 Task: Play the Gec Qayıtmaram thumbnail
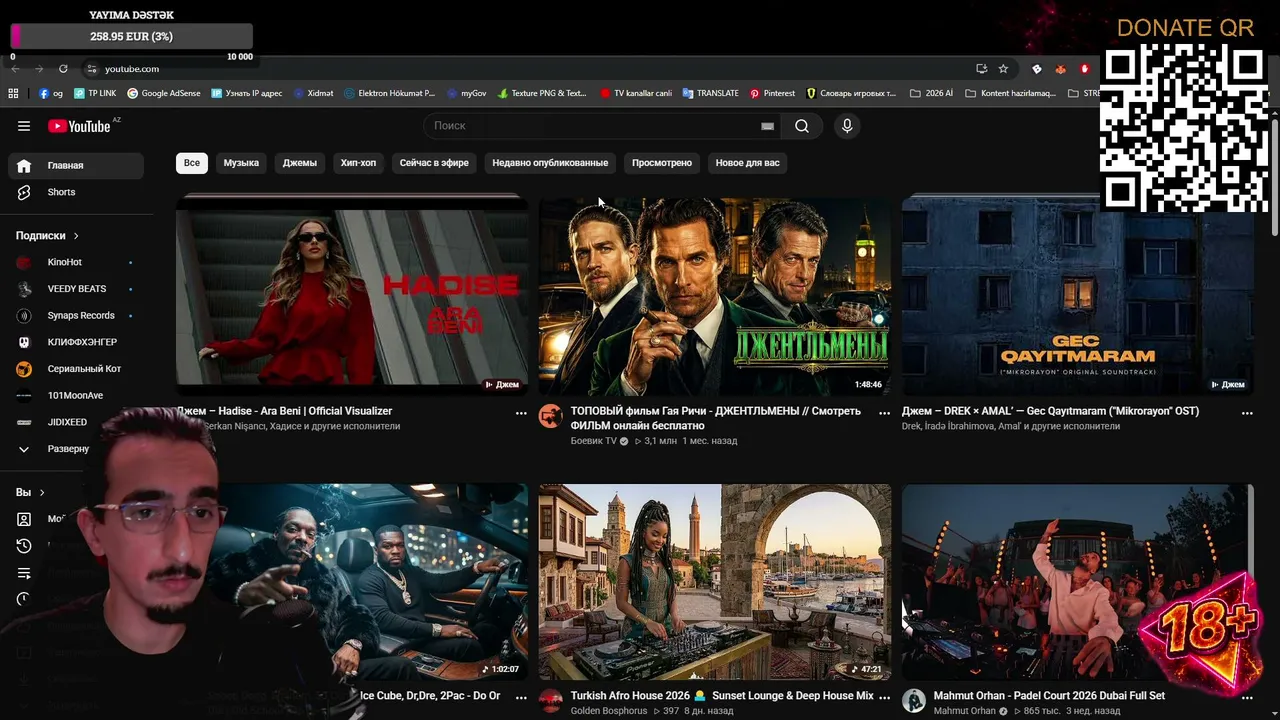1078,295
